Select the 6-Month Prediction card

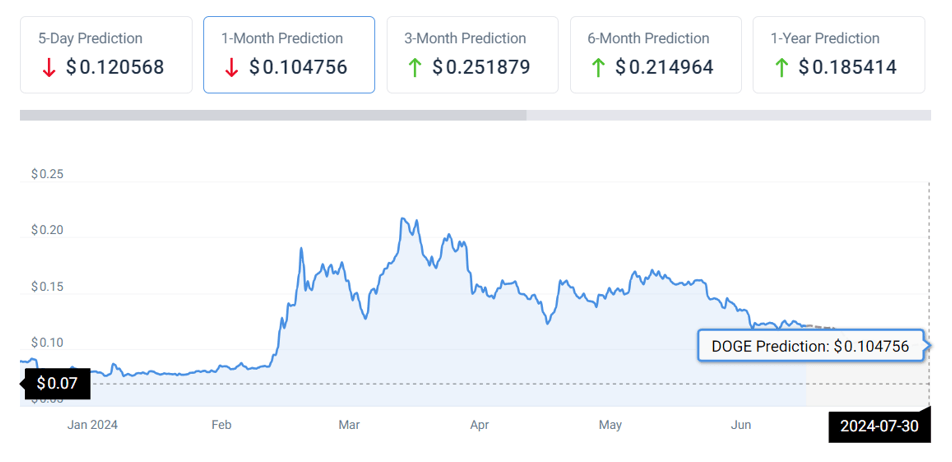pos(656,55)
